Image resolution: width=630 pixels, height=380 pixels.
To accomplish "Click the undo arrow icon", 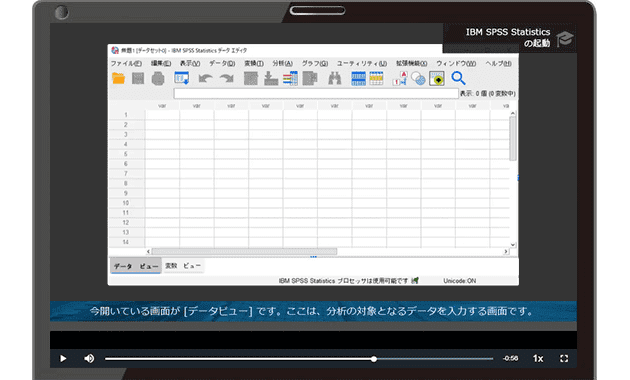I will 205,78.
